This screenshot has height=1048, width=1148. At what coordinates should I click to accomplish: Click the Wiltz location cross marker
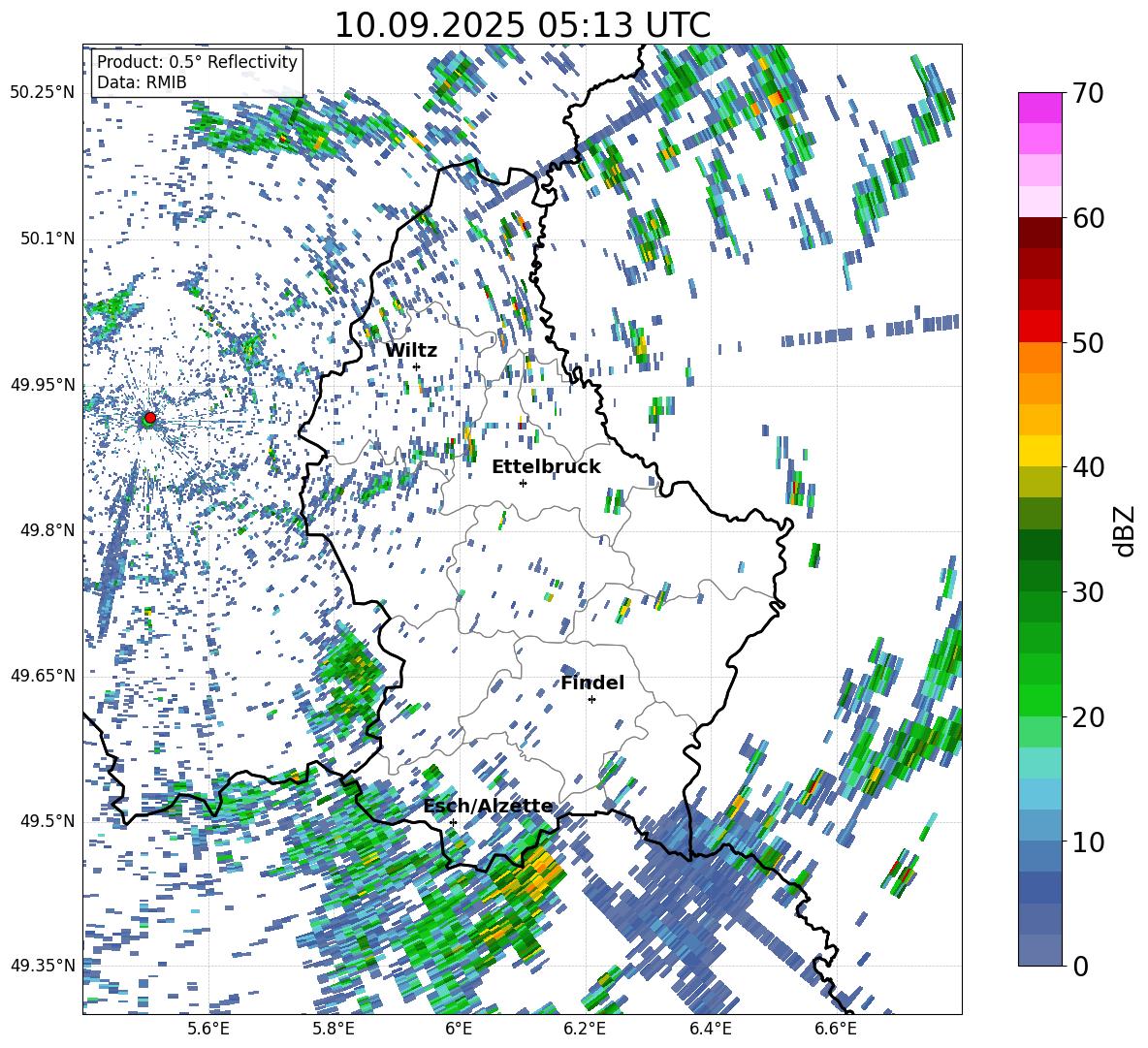point(417,366)
